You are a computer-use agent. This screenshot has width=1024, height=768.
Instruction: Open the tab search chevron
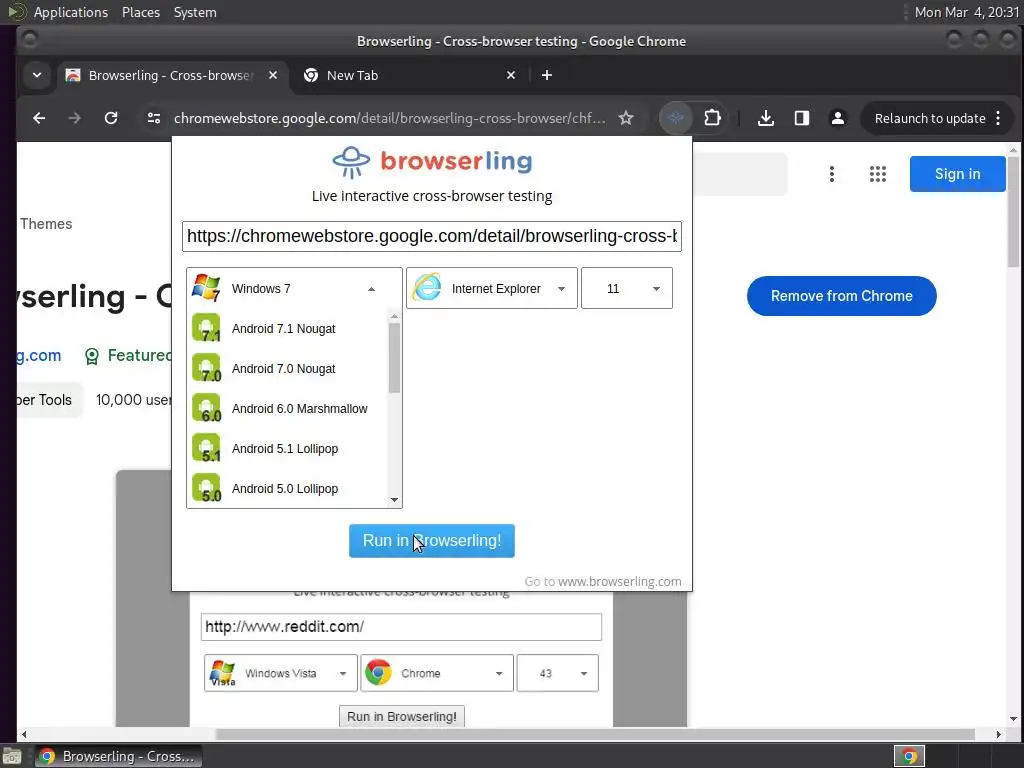click(37, 75)
